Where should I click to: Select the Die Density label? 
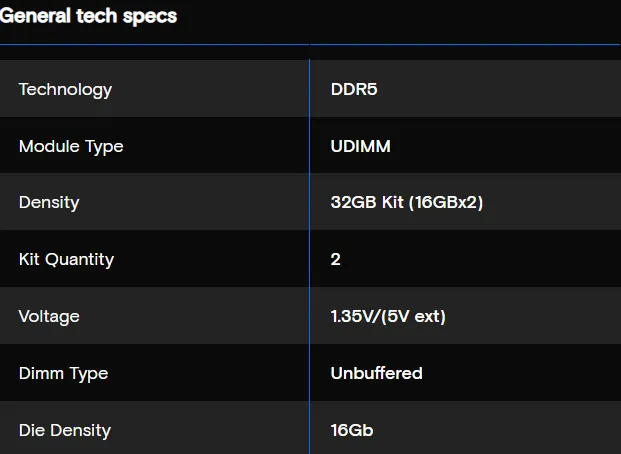[65, 431]
